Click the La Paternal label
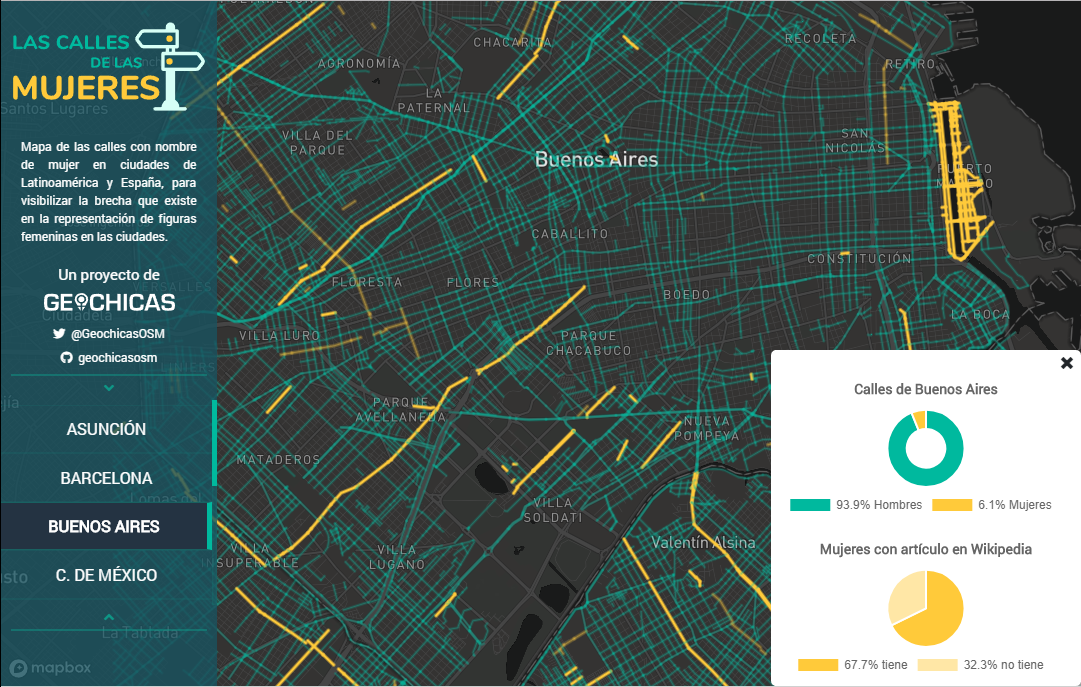 point(434,100)
